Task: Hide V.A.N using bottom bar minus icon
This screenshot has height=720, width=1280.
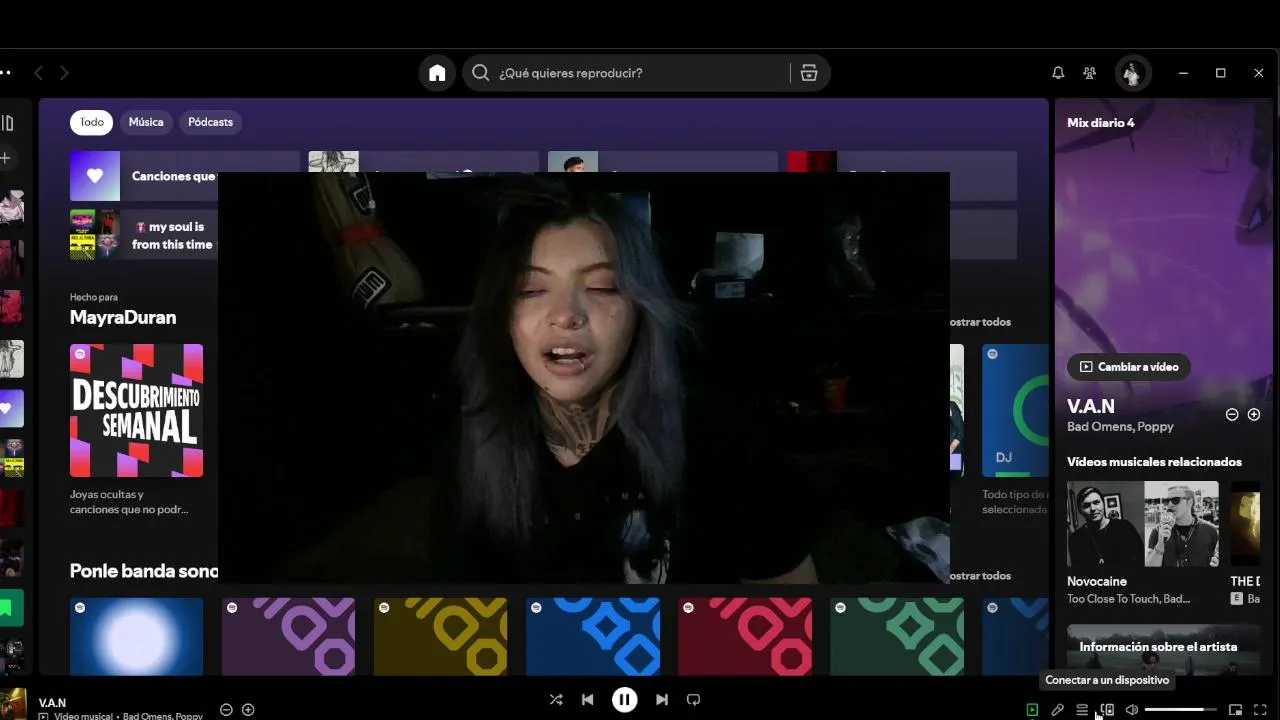Action: point(226,710)
